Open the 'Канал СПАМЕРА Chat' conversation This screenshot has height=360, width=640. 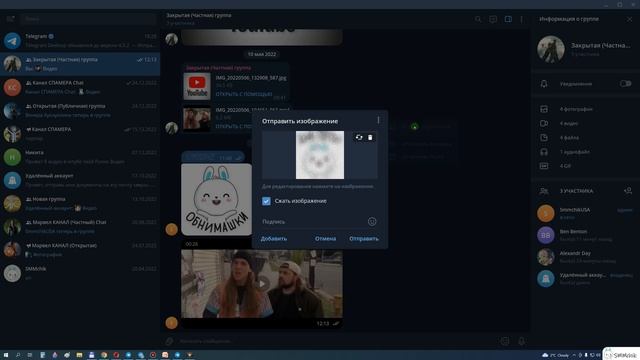click(x=80, y=87)
